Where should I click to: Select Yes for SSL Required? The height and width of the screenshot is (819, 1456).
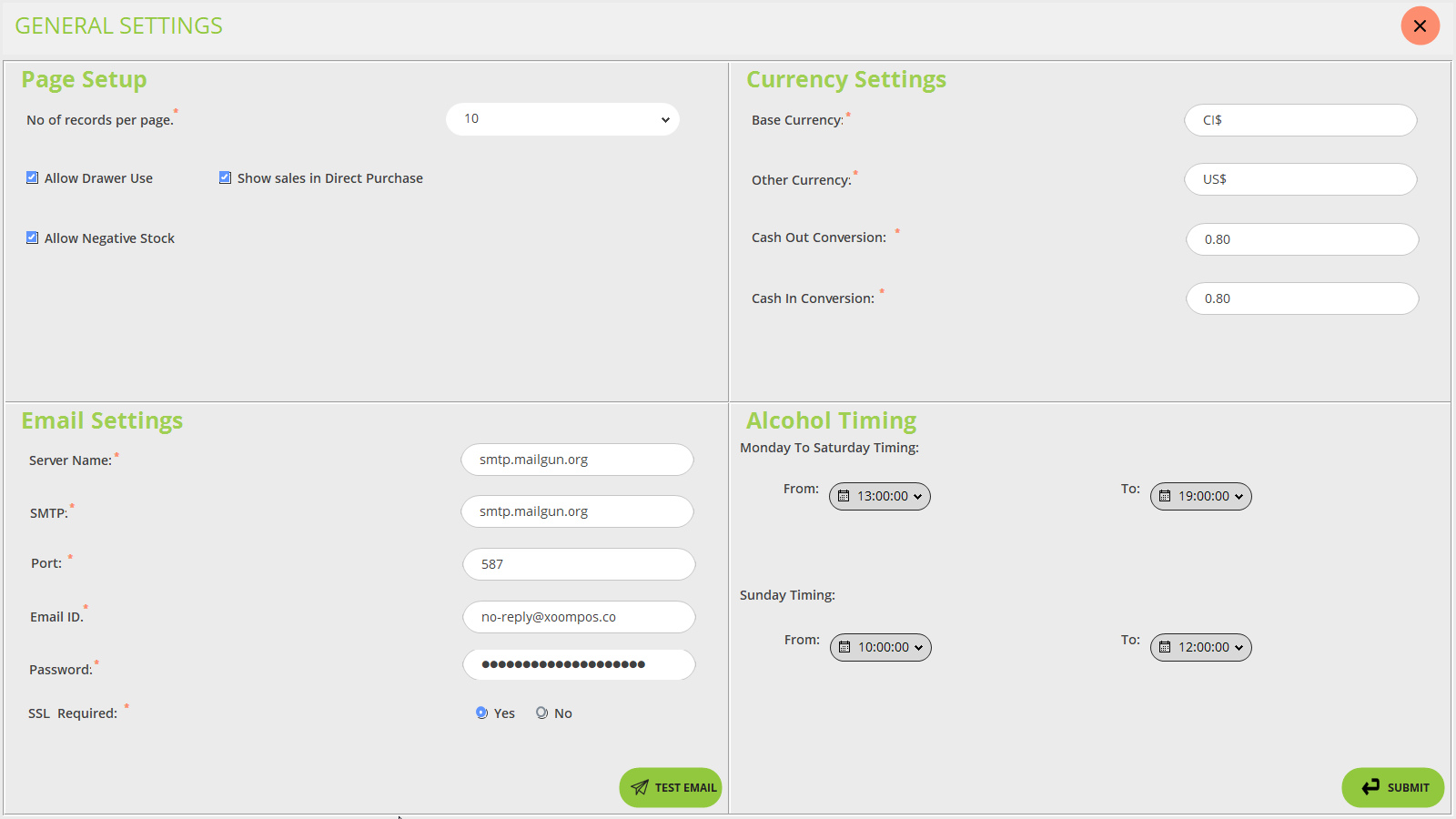482,713
